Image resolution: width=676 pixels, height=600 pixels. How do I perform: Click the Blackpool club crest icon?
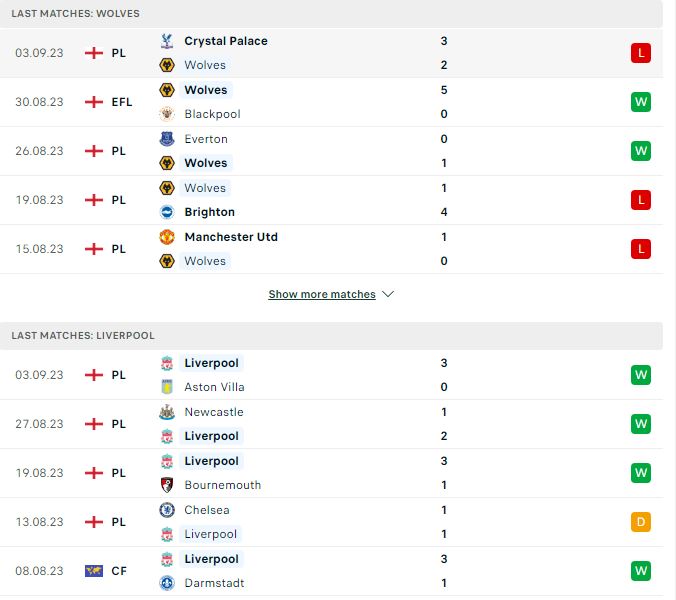point(167,114)
